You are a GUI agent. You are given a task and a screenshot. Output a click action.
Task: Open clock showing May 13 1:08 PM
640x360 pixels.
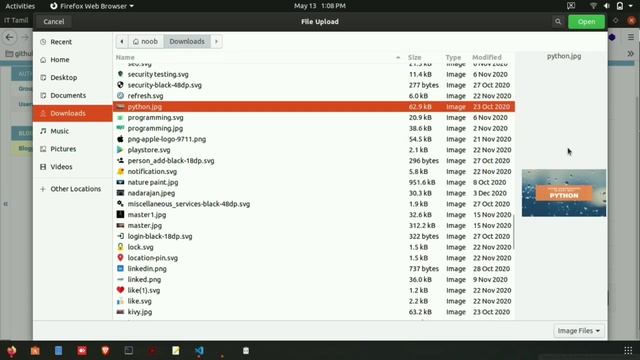click(320, 6)
